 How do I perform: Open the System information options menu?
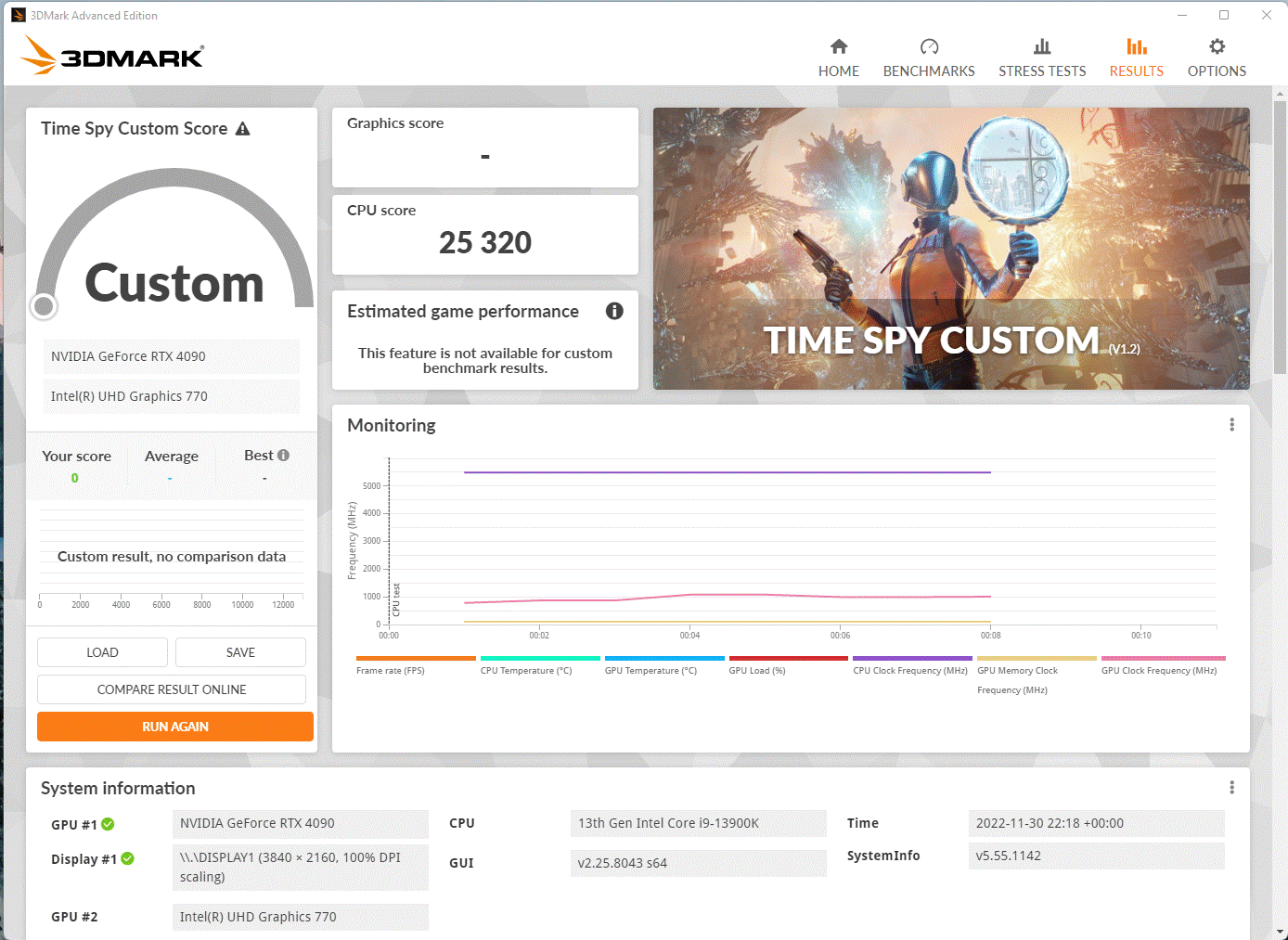[x=1231, y=787]
